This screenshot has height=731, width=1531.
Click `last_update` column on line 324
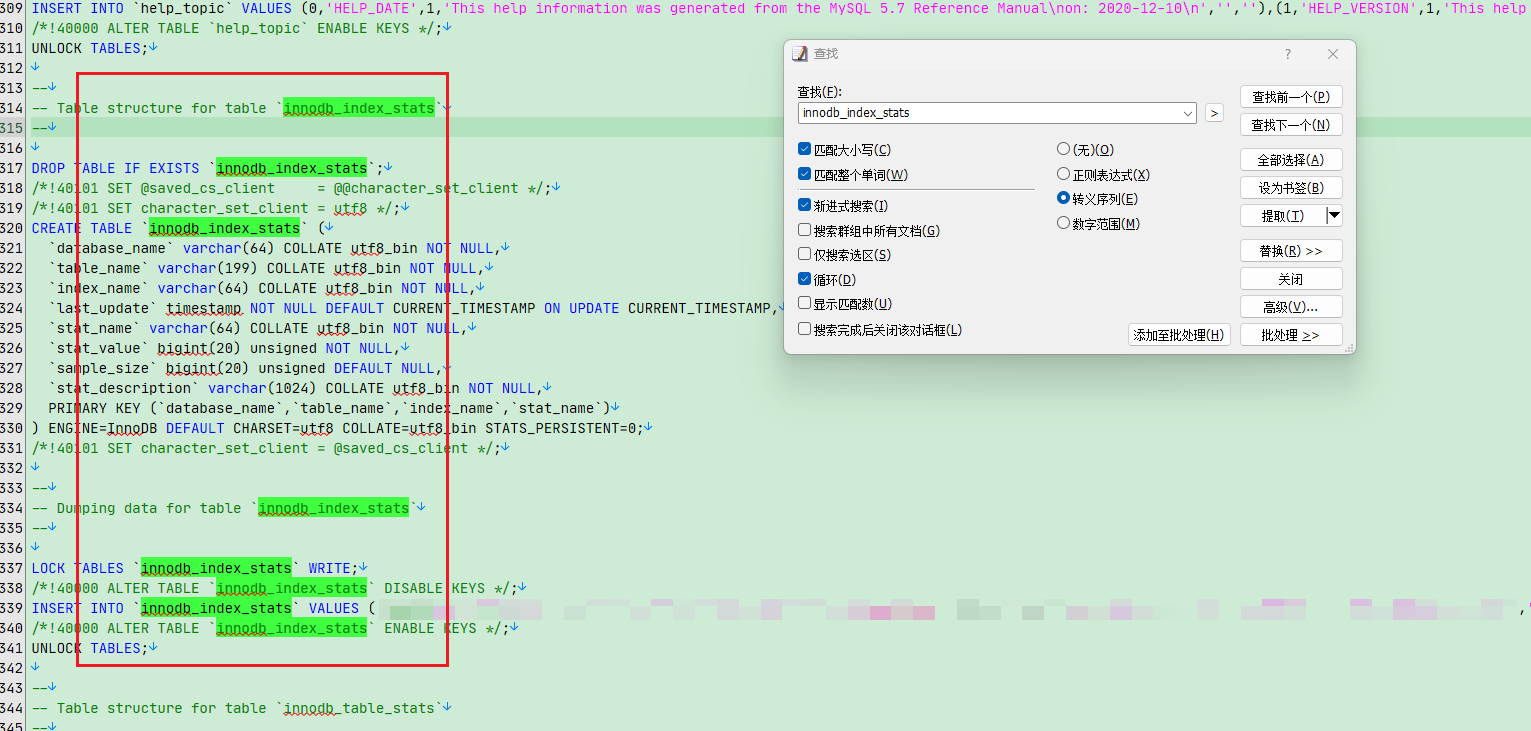coord(103,308)
